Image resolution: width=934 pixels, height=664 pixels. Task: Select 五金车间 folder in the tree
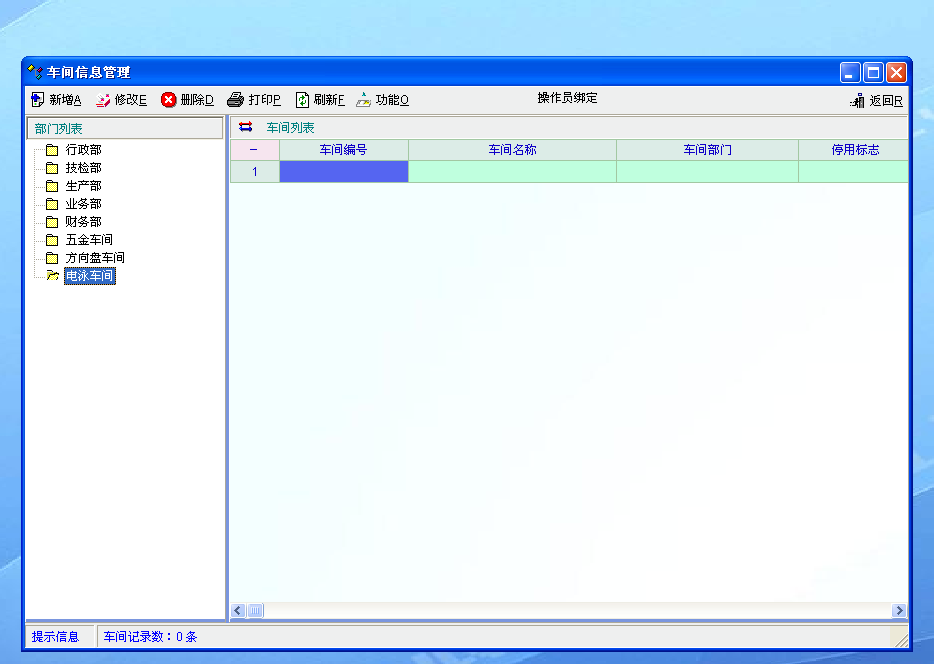pos(88,240)
